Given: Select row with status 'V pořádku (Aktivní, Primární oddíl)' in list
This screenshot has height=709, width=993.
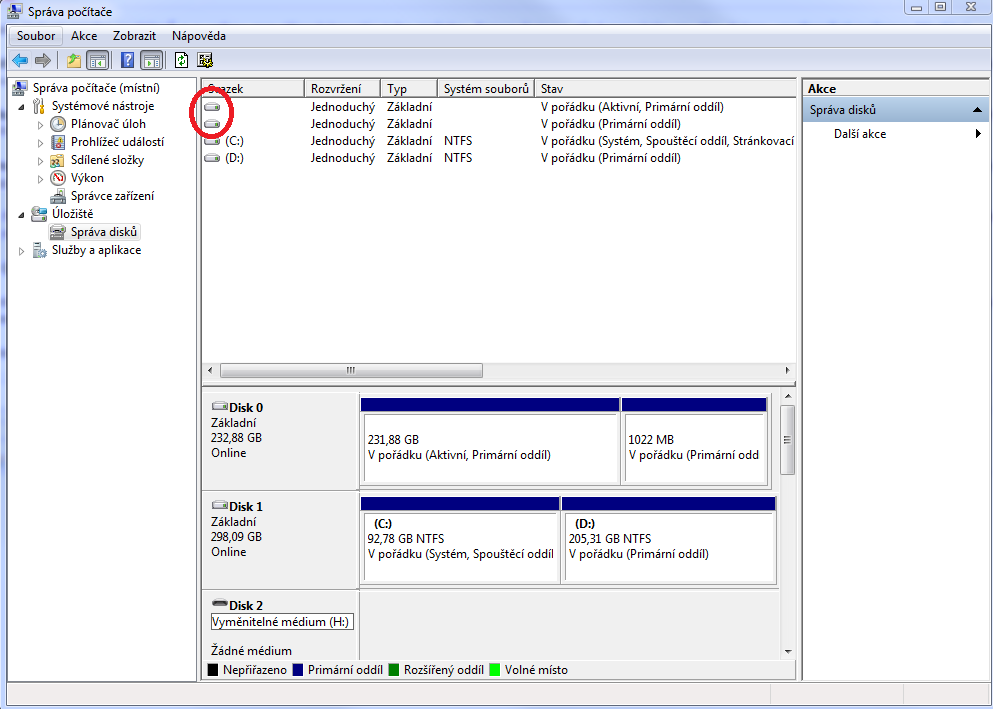Looking at the screenshot, I should [498, 107].
